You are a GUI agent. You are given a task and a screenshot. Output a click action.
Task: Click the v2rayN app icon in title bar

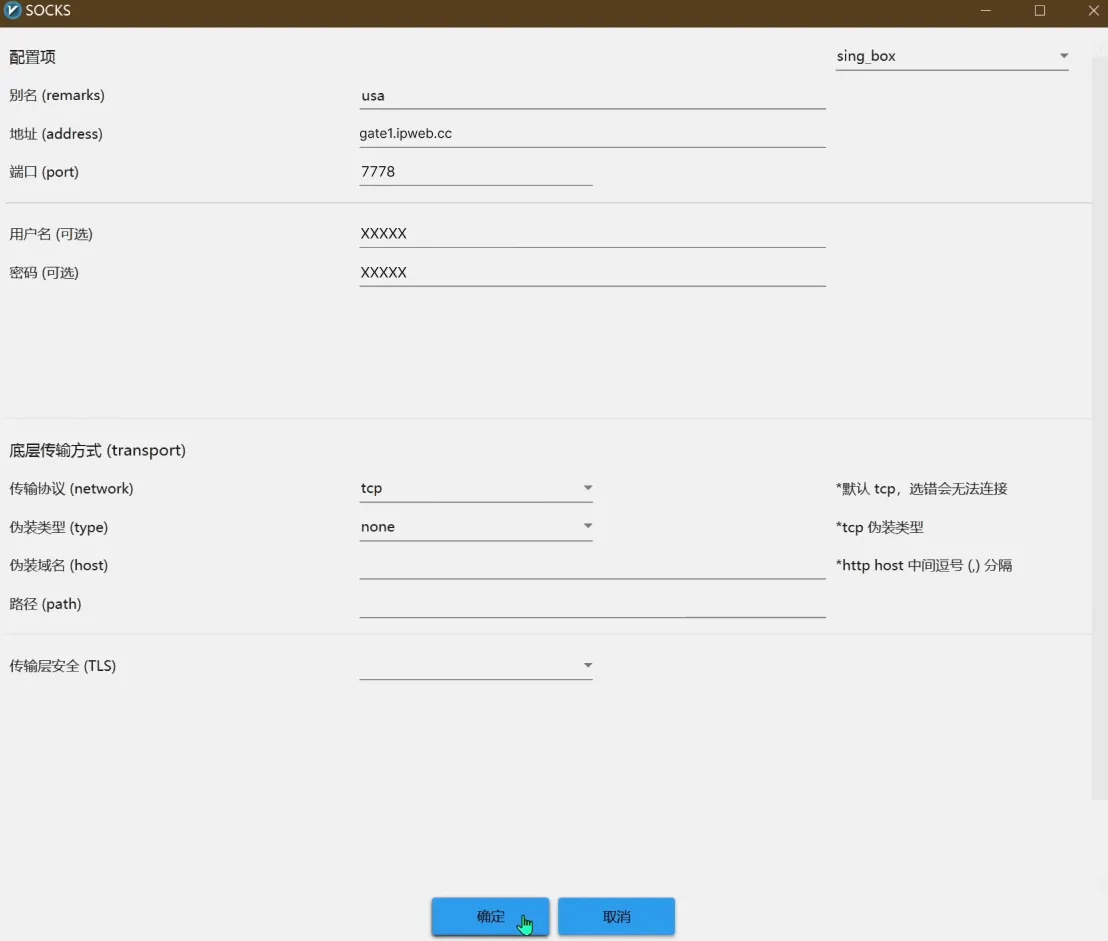coord(14,11)
